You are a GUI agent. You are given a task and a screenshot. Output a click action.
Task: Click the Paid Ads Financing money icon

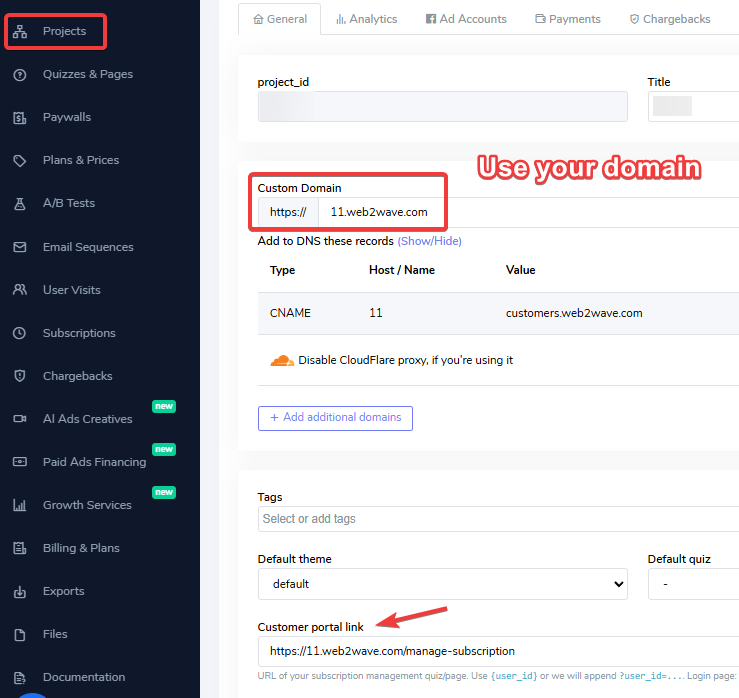(x=20, y=462)
